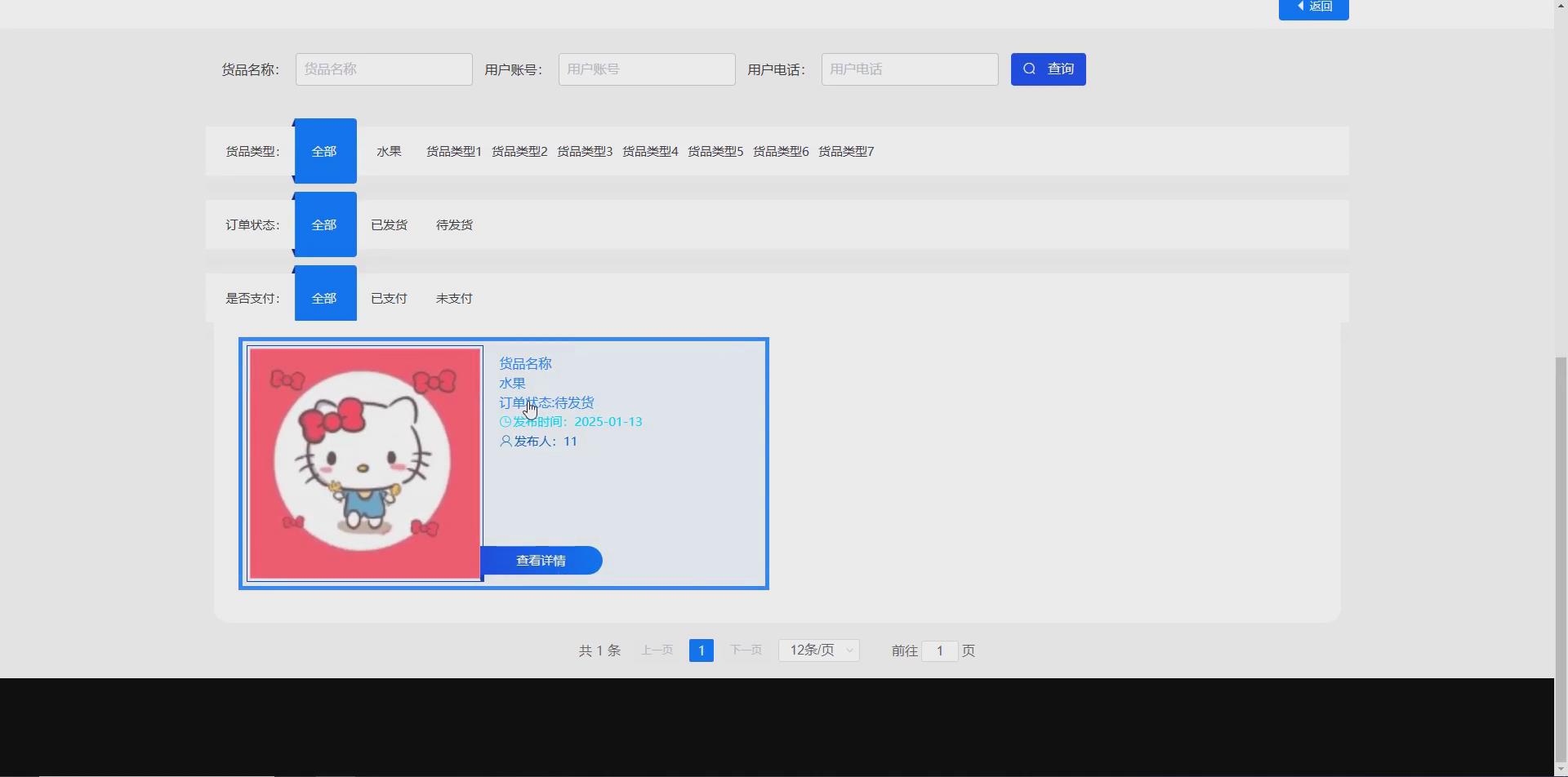Select goods type 货品类型7
The image size is (1568, 777).
[845, 151]
